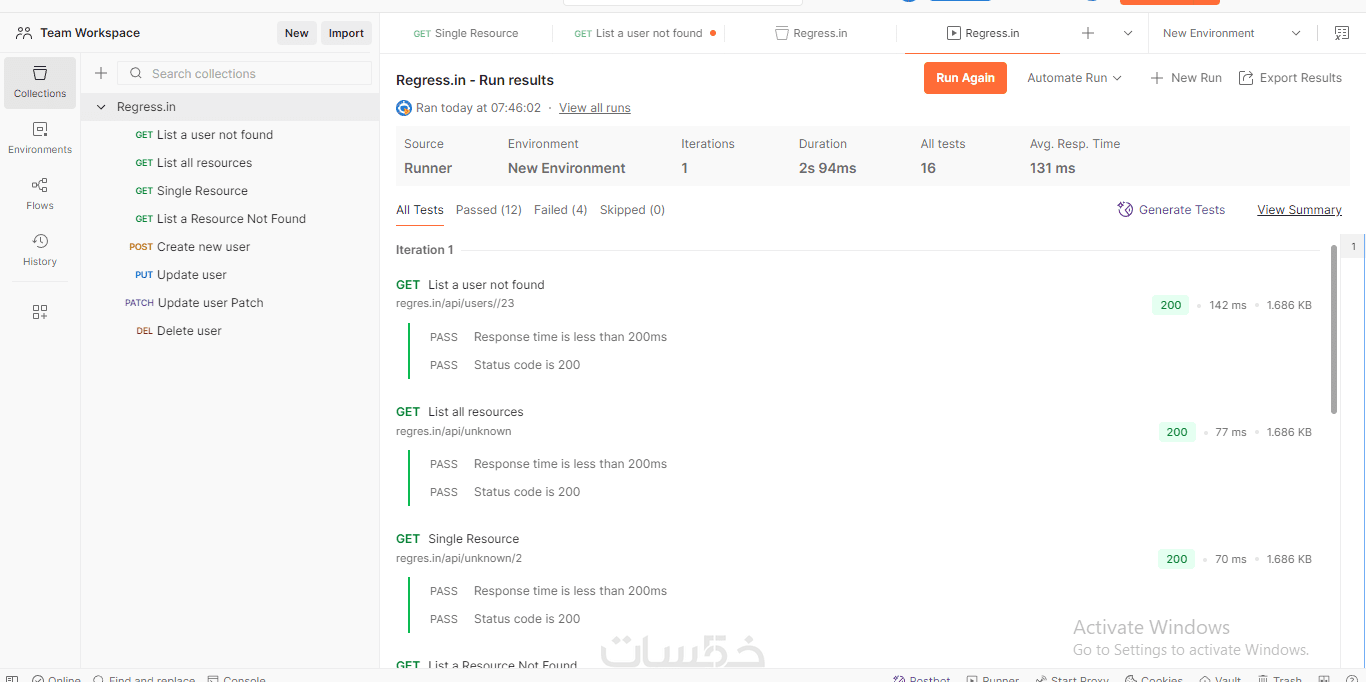
Task: Open the New Environment selector dropdown
Action: (1232, 33)
